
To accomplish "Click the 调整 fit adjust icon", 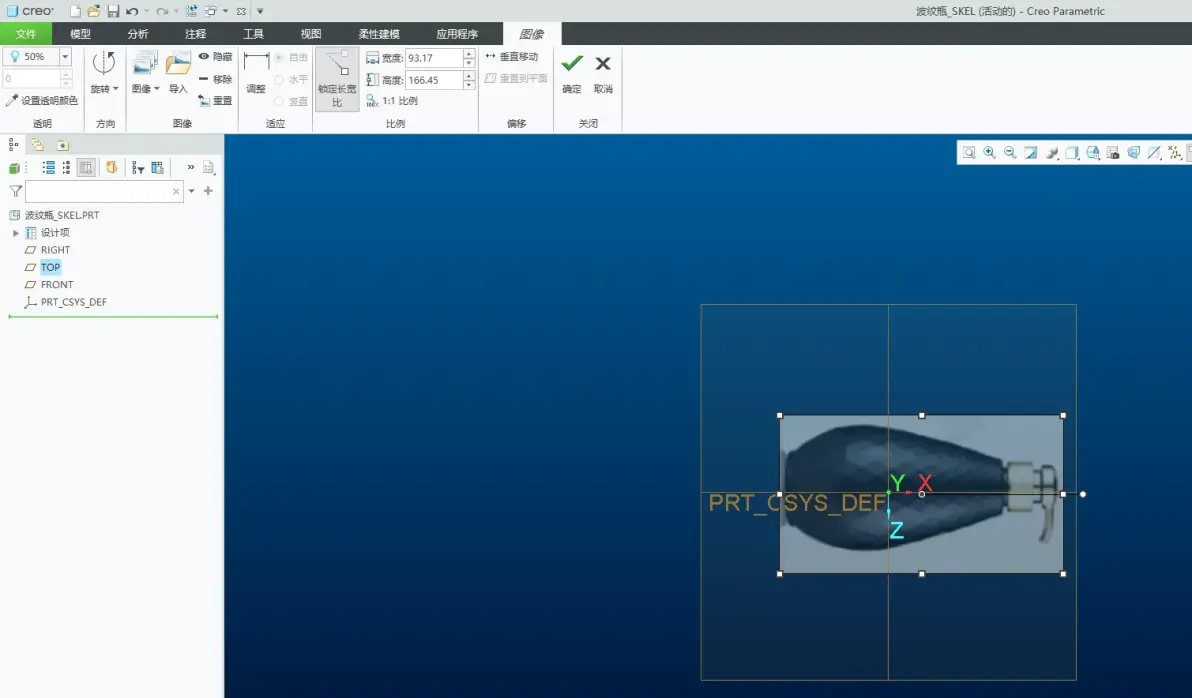I will coord(256,62).
